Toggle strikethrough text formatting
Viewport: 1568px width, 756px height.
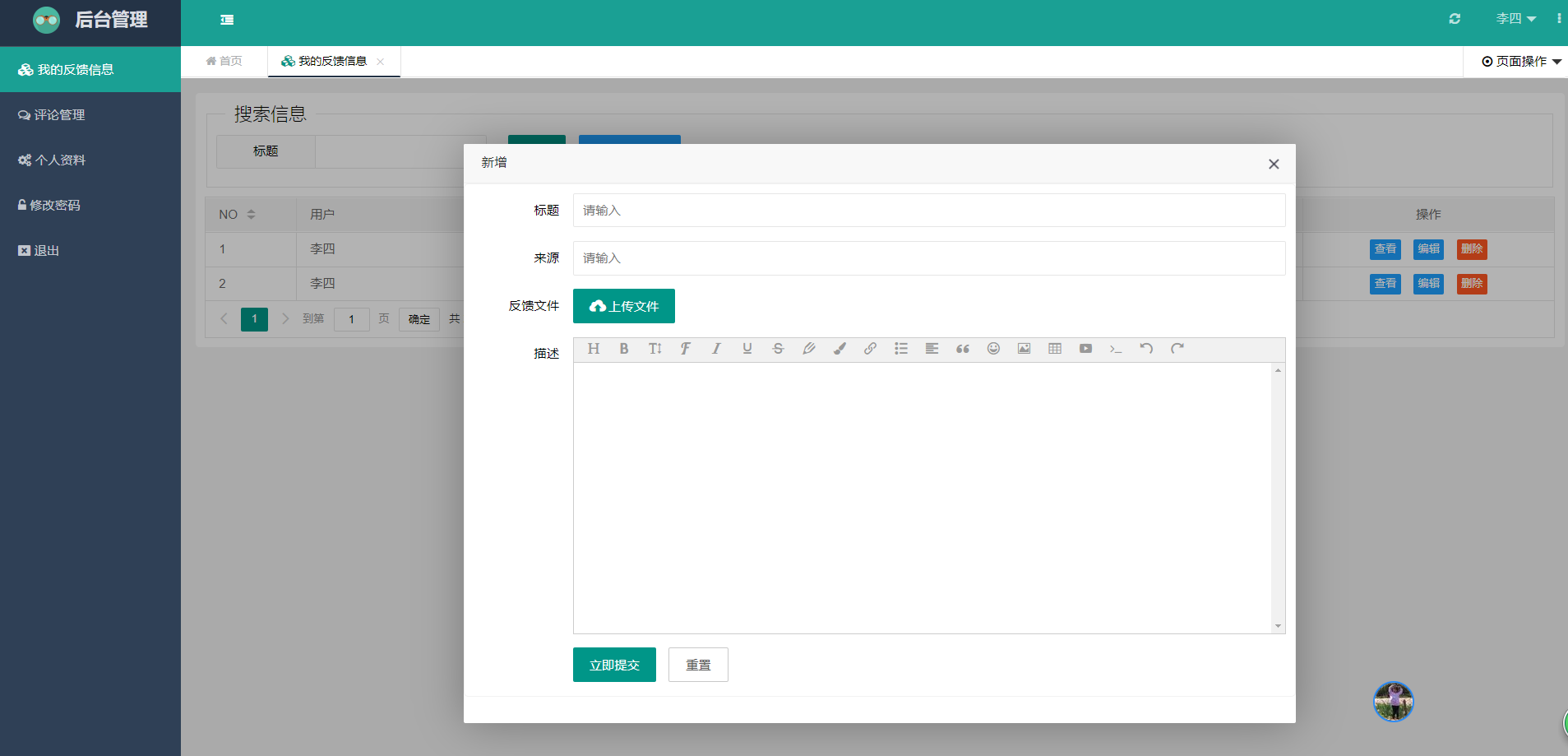click(778, 349)
